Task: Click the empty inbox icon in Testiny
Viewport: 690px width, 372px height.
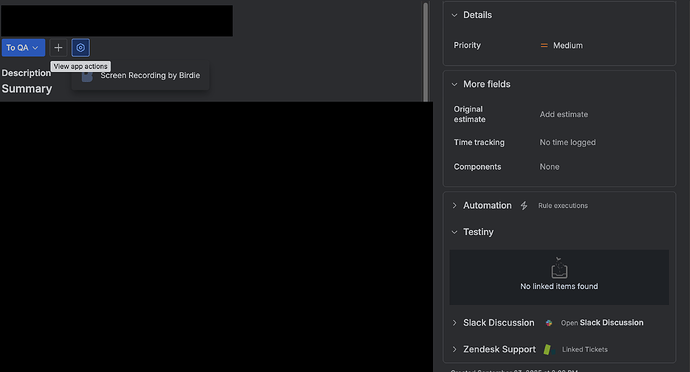Action: click(x=559, y=268)
